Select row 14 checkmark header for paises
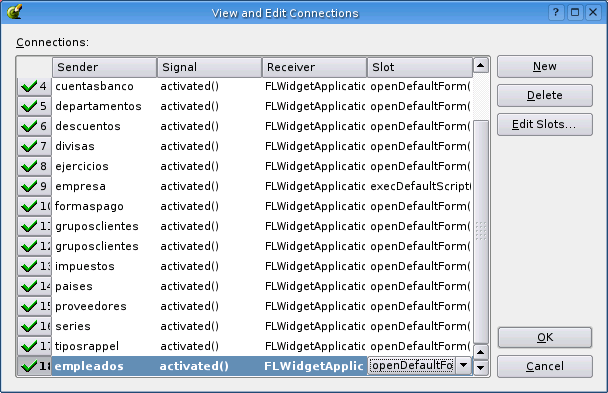The height and width of the screenshot is (393, 608). coord(35,286)
